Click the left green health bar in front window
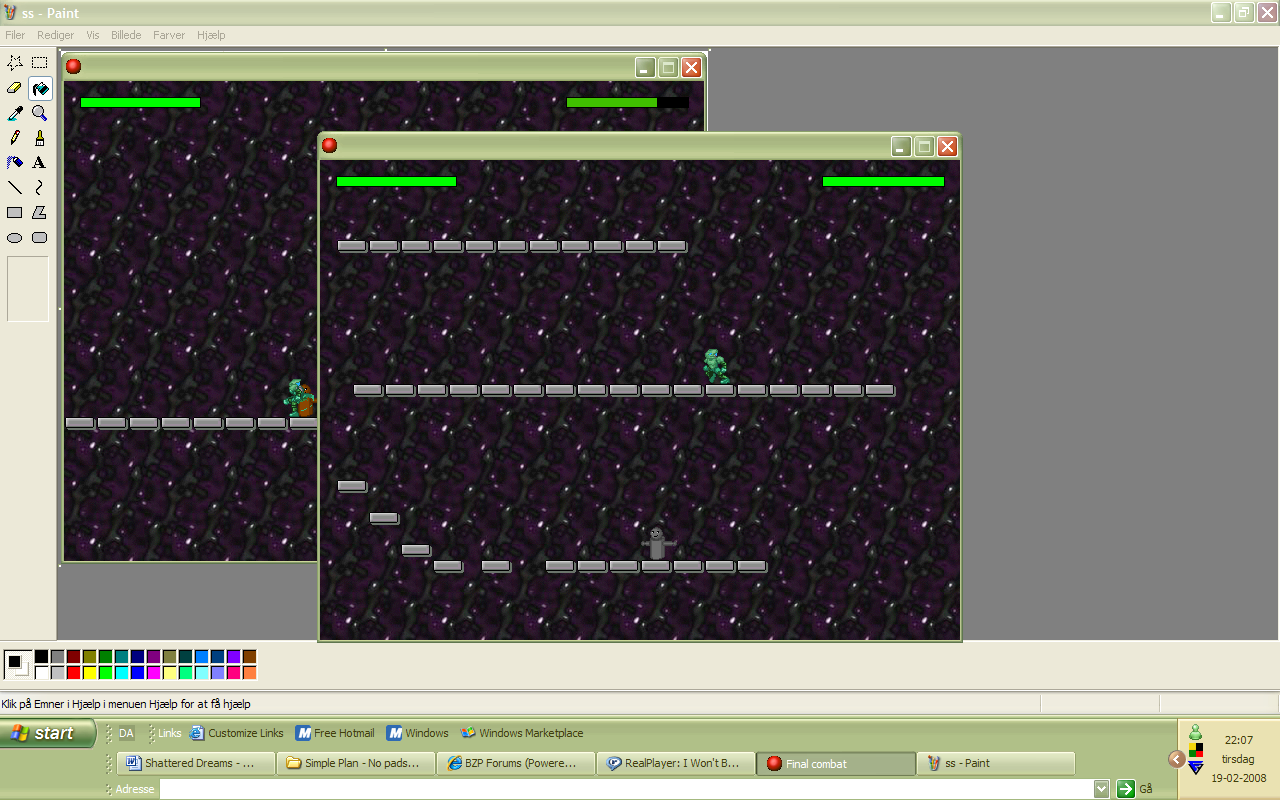1280x800 pixels. pos(397,182)
